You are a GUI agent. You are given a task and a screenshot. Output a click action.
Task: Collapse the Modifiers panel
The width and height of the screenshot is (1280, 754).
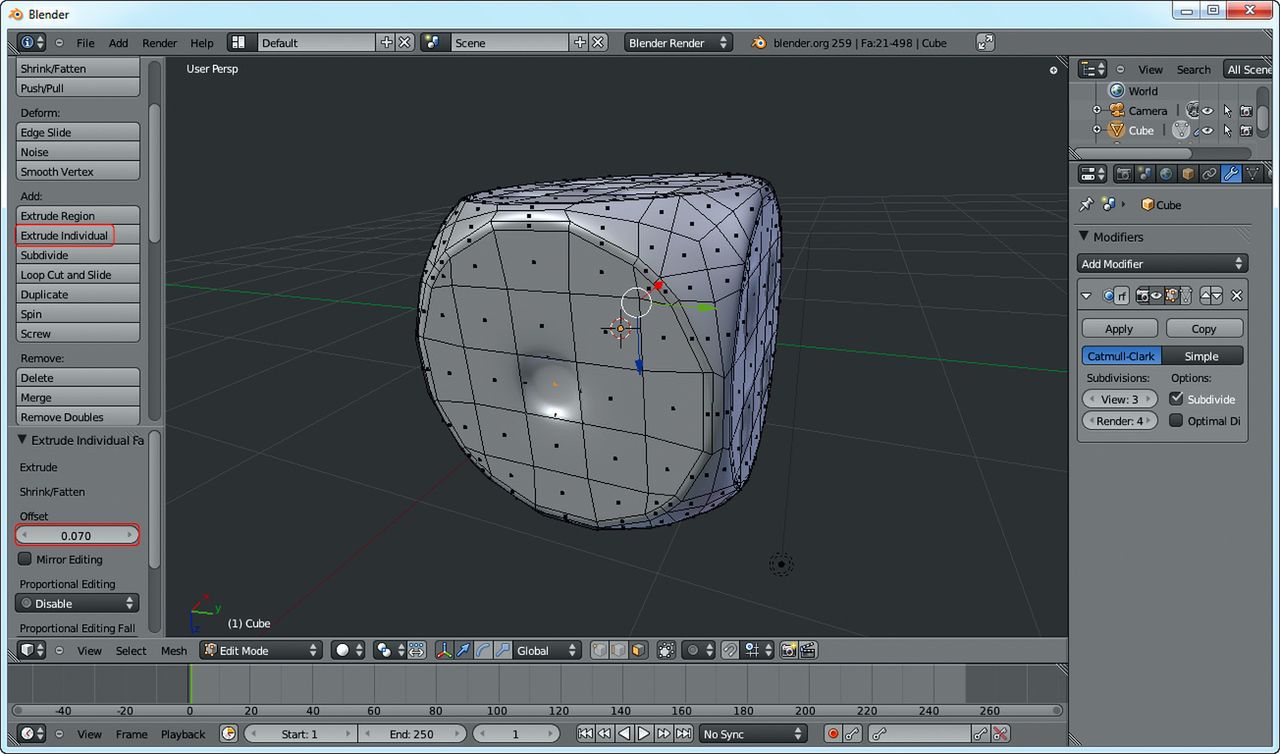pyautogui.click(x=1083, y=237)
